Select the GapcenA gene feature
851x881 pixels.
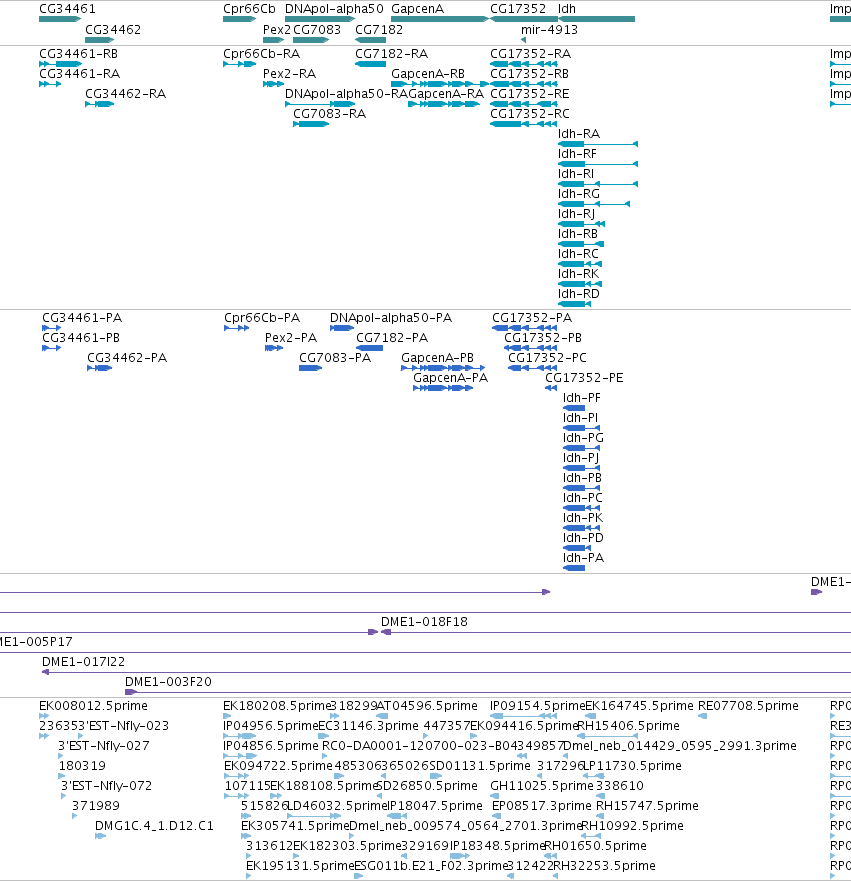tap(440, 19)
